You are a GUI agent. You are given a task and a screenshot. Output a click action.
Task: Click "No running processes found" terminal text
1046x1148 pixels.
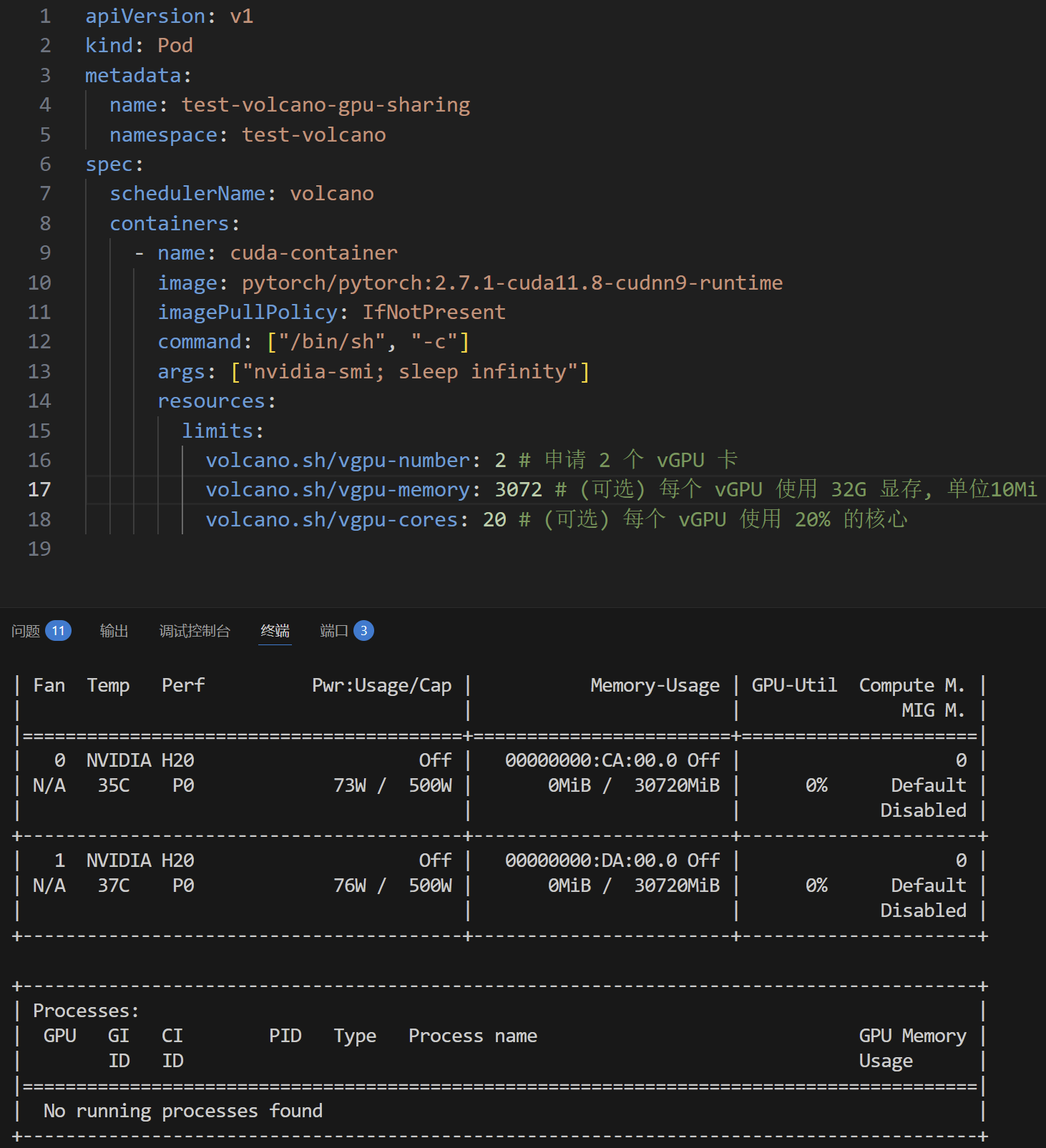[183, 1111]
